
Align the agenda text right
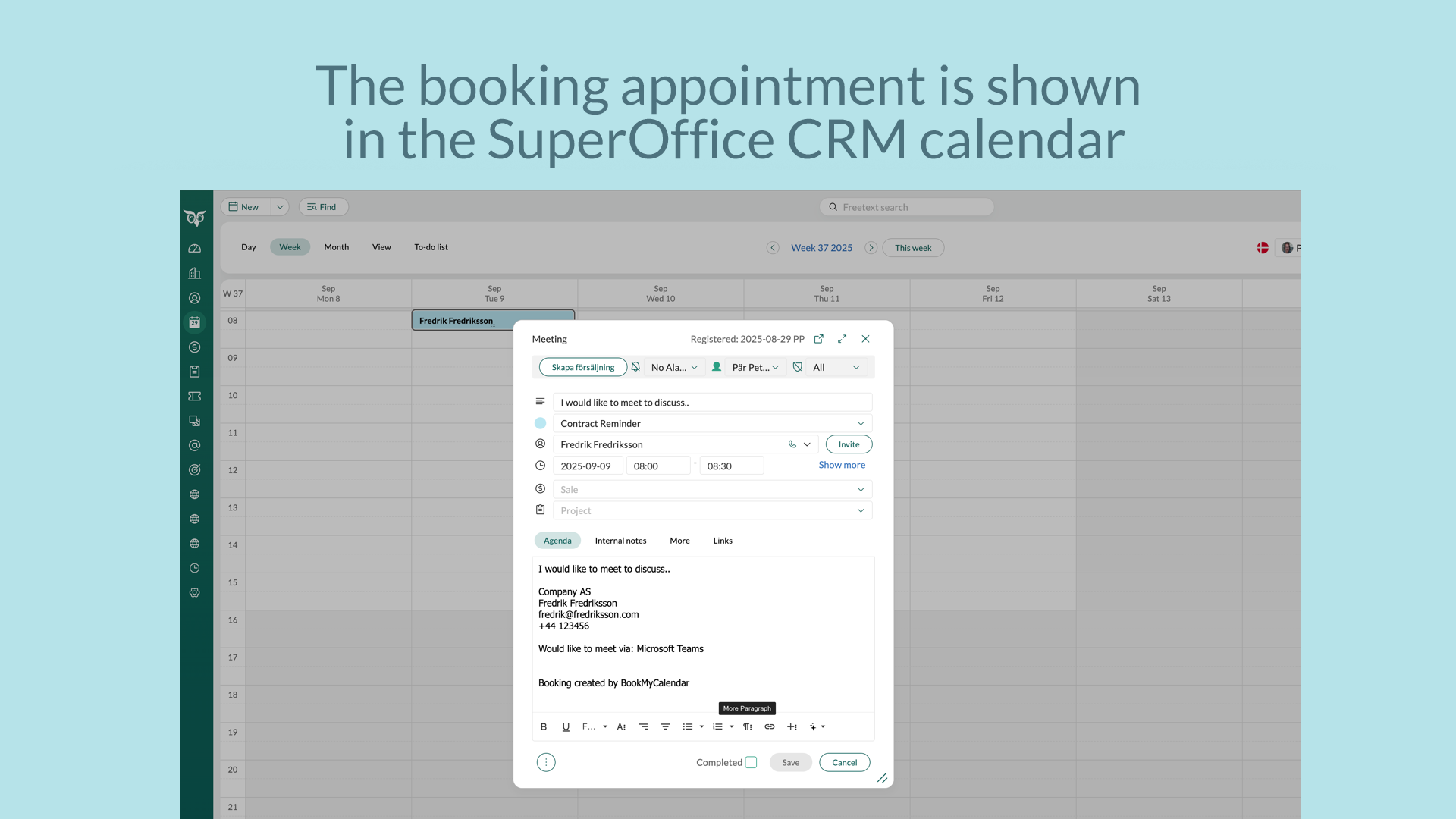tap(643, 726)
